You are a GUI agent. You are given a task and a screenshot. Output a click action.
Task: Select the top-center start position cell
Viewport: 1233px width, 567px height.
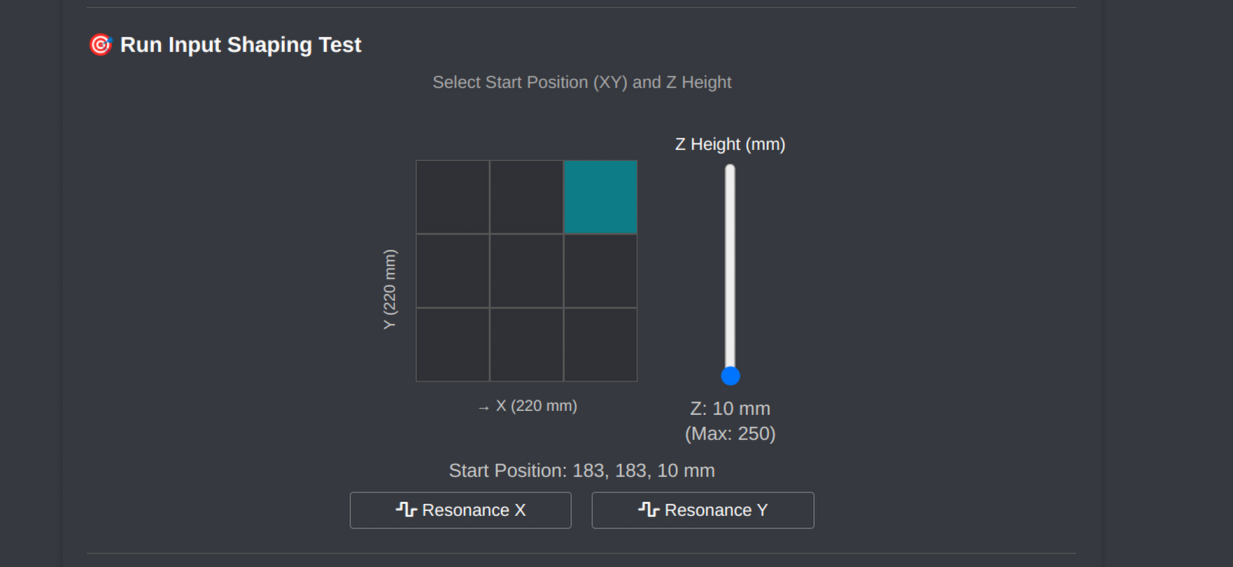(527, 197)
